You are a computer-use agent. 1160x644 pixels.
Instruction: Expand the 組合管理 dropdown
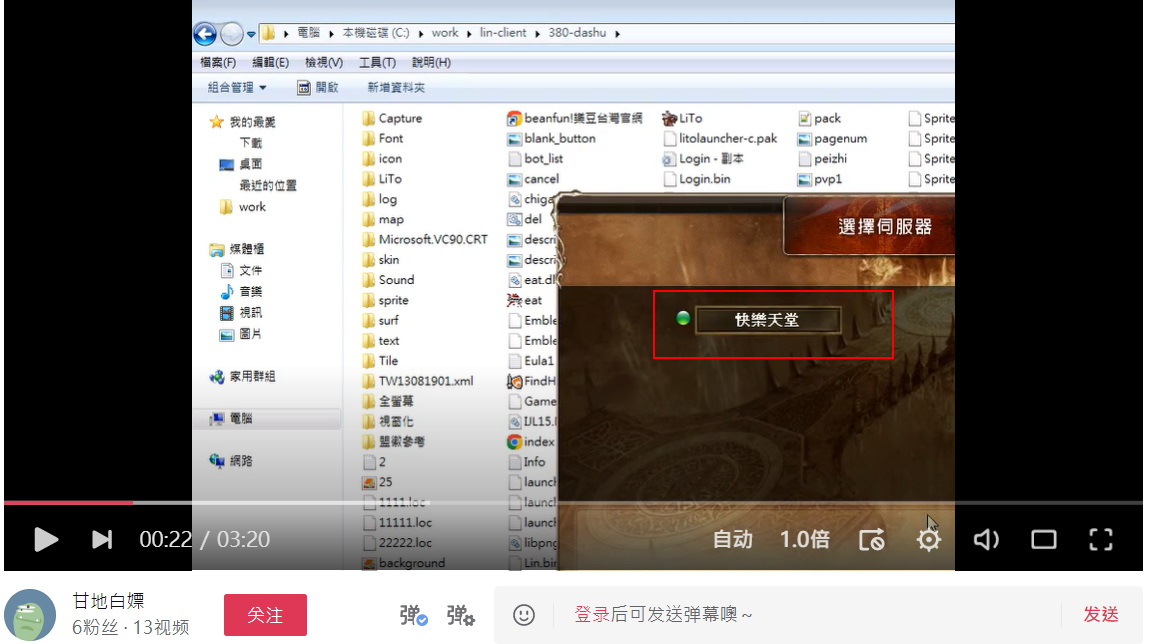tap(237, 87)
